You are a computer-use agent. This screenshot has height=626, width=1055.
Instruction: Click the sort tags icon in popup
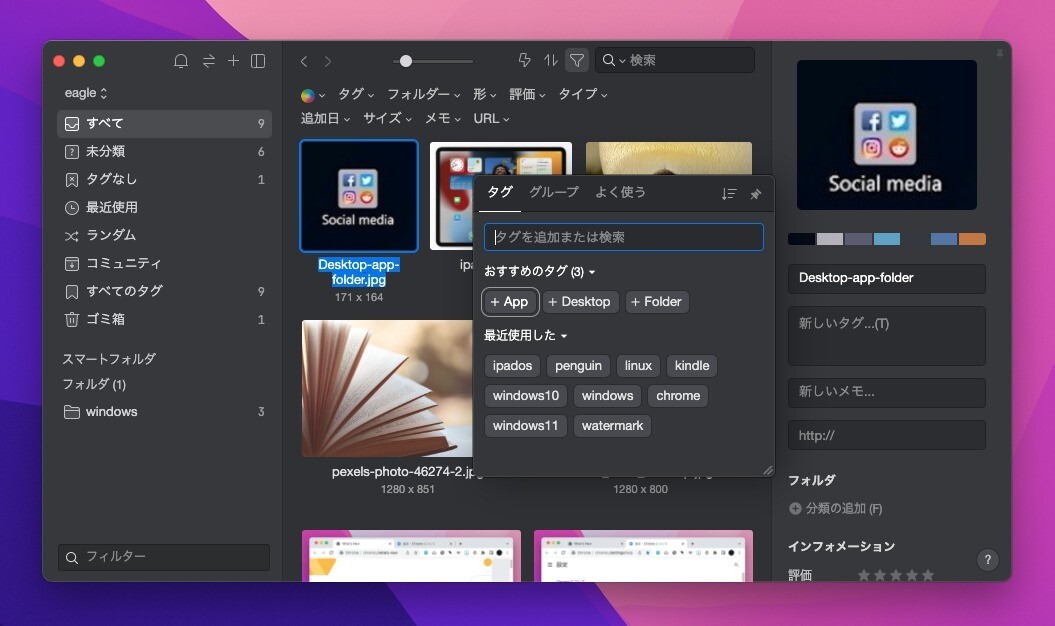729,194
